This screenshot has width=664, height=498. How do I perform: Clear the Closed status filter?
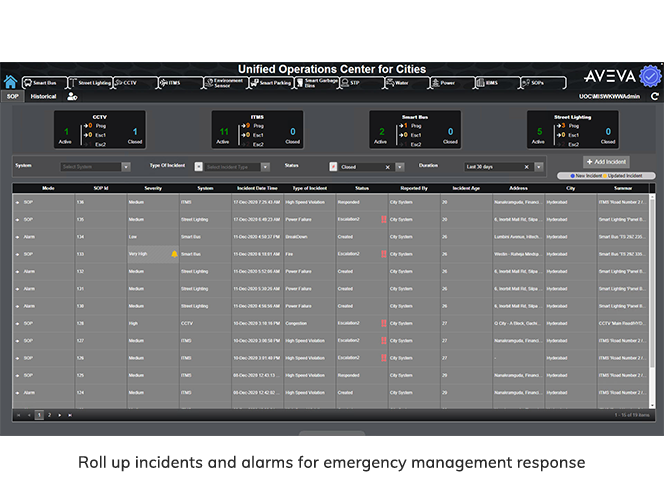coord(387,167)
